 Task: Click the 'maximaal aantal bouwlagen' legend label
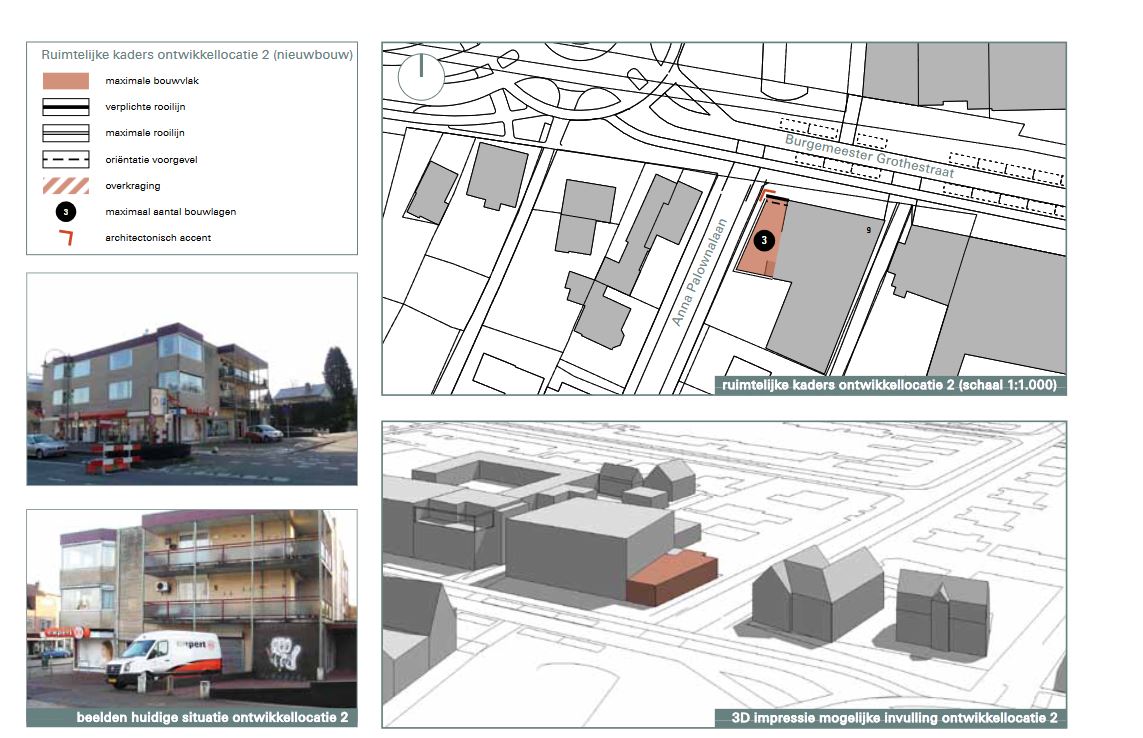171,211
